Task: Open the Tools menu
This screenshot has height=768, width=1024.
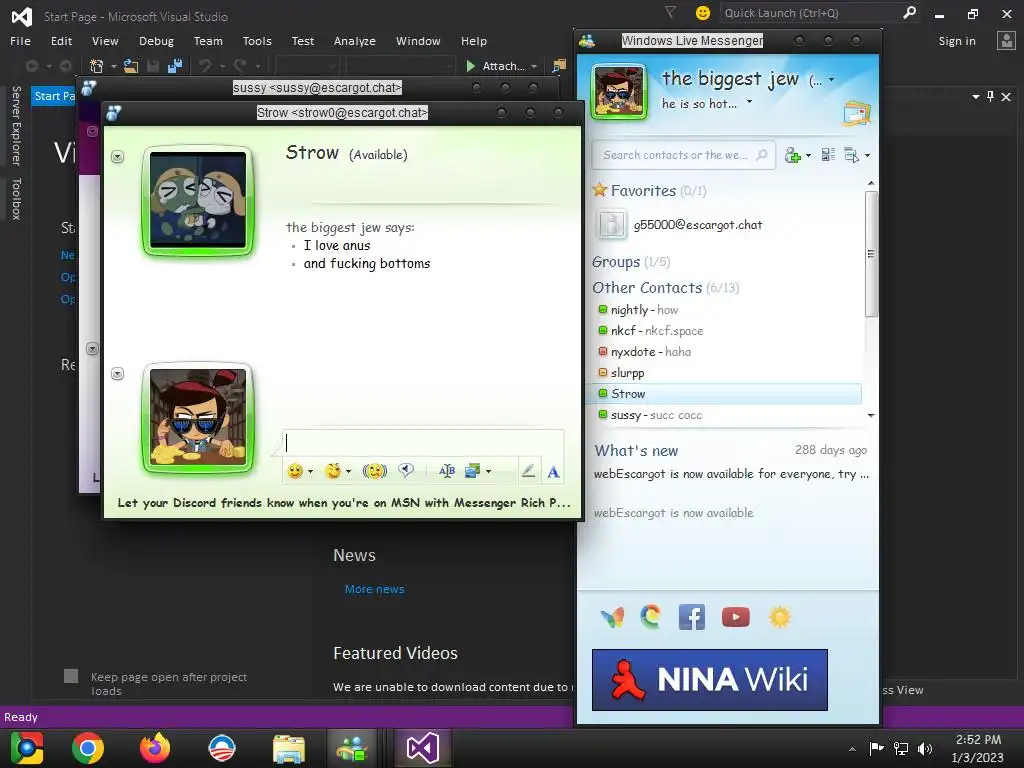Action: (257, 41)
